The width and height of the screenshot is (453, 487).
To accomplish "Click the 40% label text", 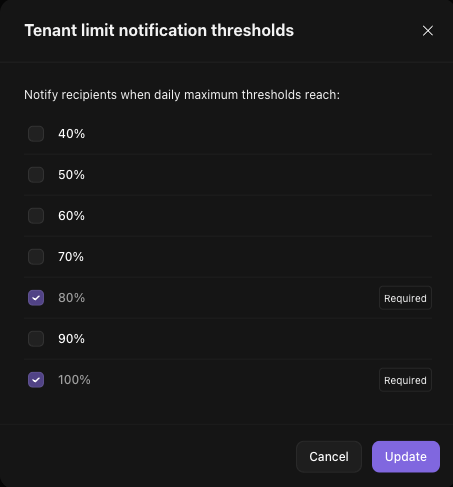I will pos(71,134).
